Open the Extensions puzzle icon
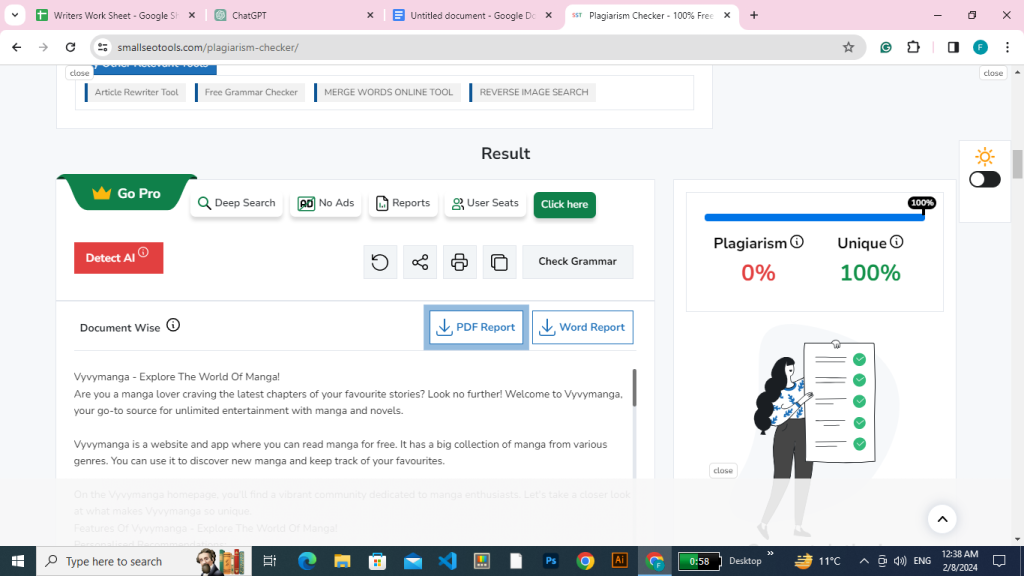This screenshot has width=1024, height=576. click(914, 47)
